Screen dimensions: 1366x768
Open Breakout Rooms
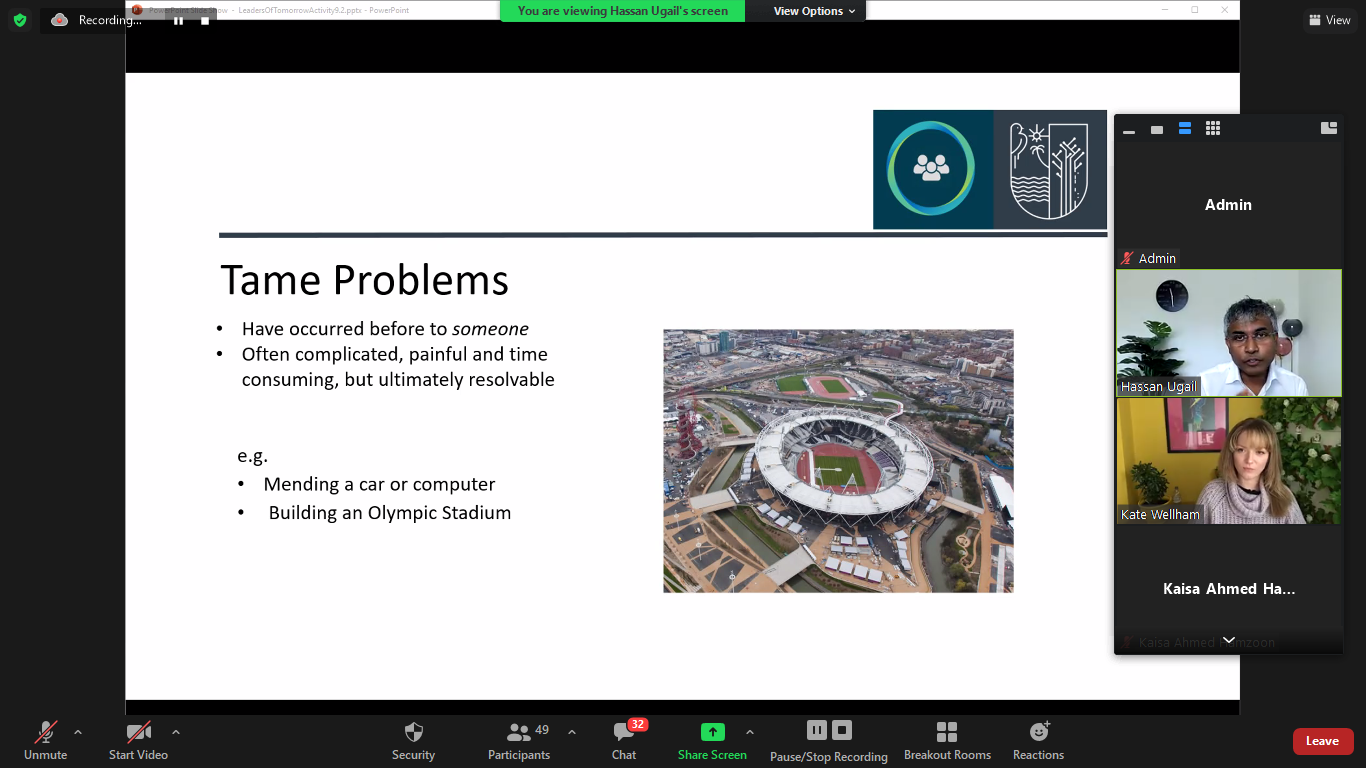pyautogui.click(x=947, y=741)
